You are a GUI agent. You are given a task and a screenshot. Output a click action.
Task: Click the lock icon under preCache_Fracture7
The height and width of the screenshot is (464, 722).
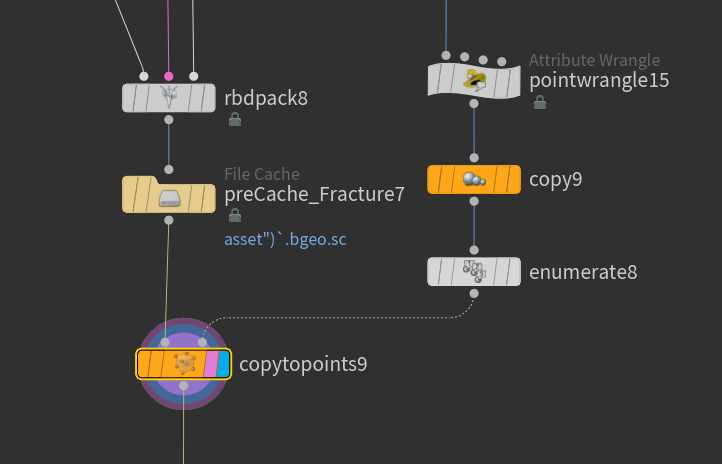[x=235, y=215]
